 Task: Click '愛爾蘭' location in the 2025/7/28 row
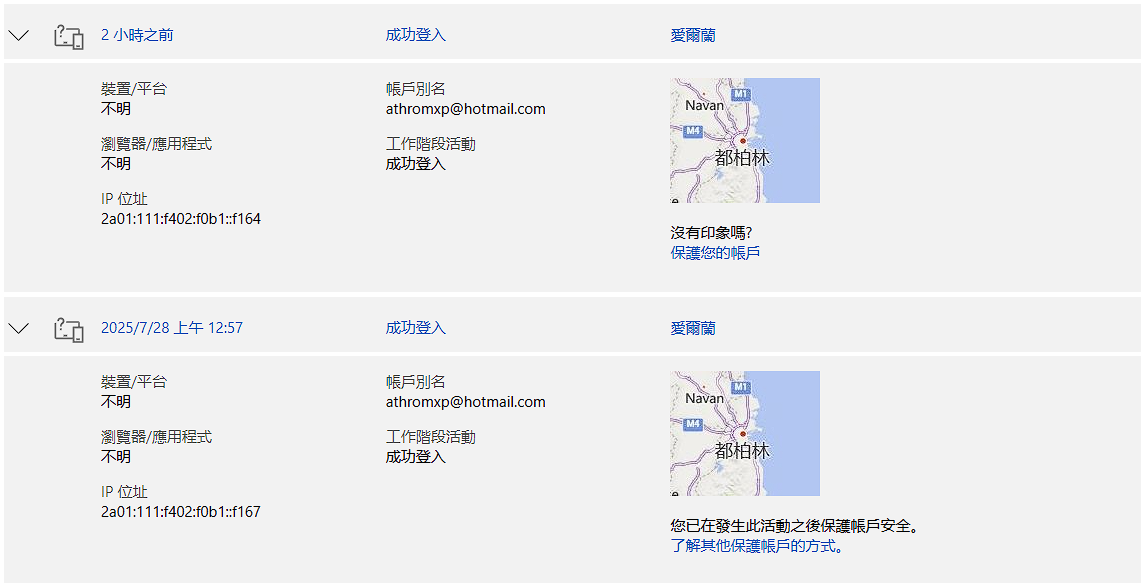click(x=692, y=328)
